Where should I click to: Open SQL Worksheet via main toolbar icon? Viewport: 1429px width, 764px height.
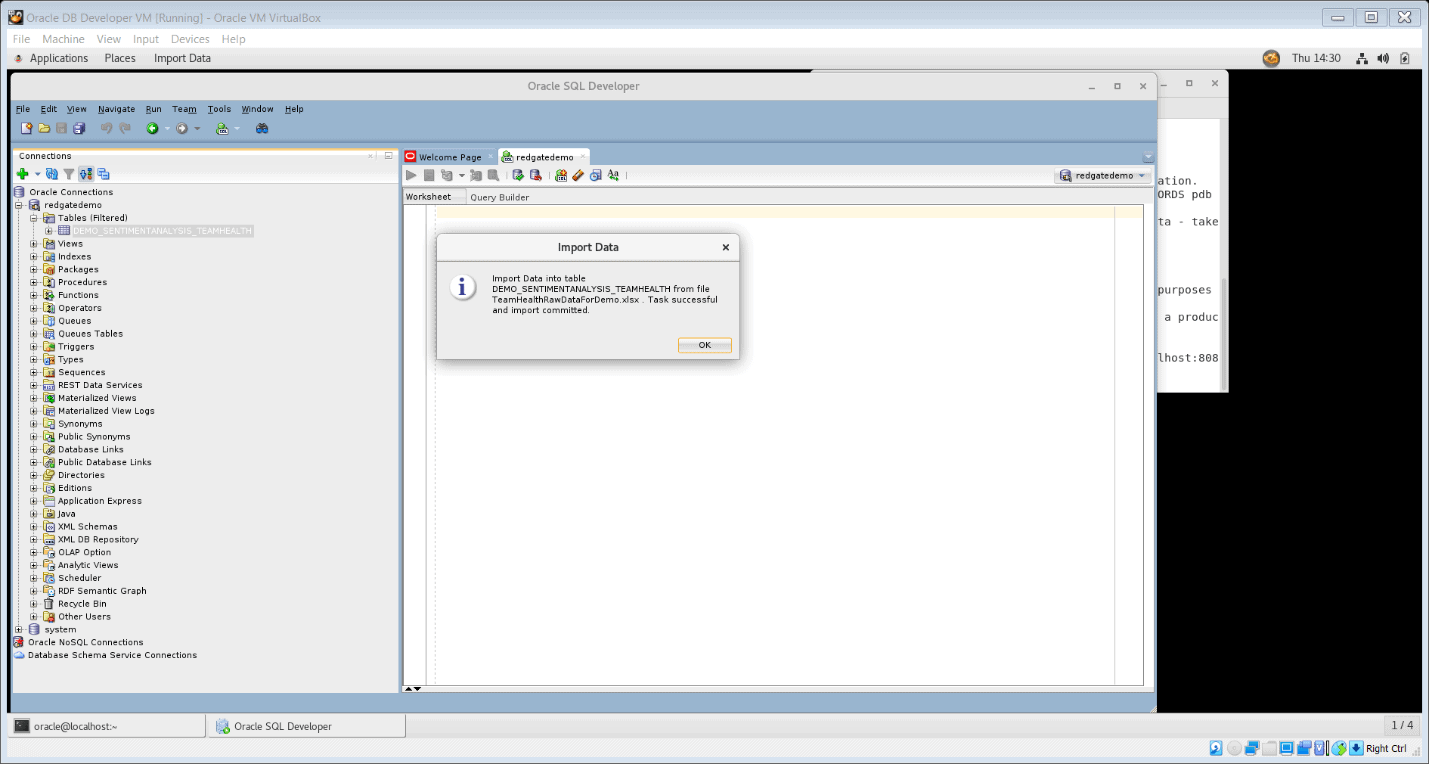222,128
